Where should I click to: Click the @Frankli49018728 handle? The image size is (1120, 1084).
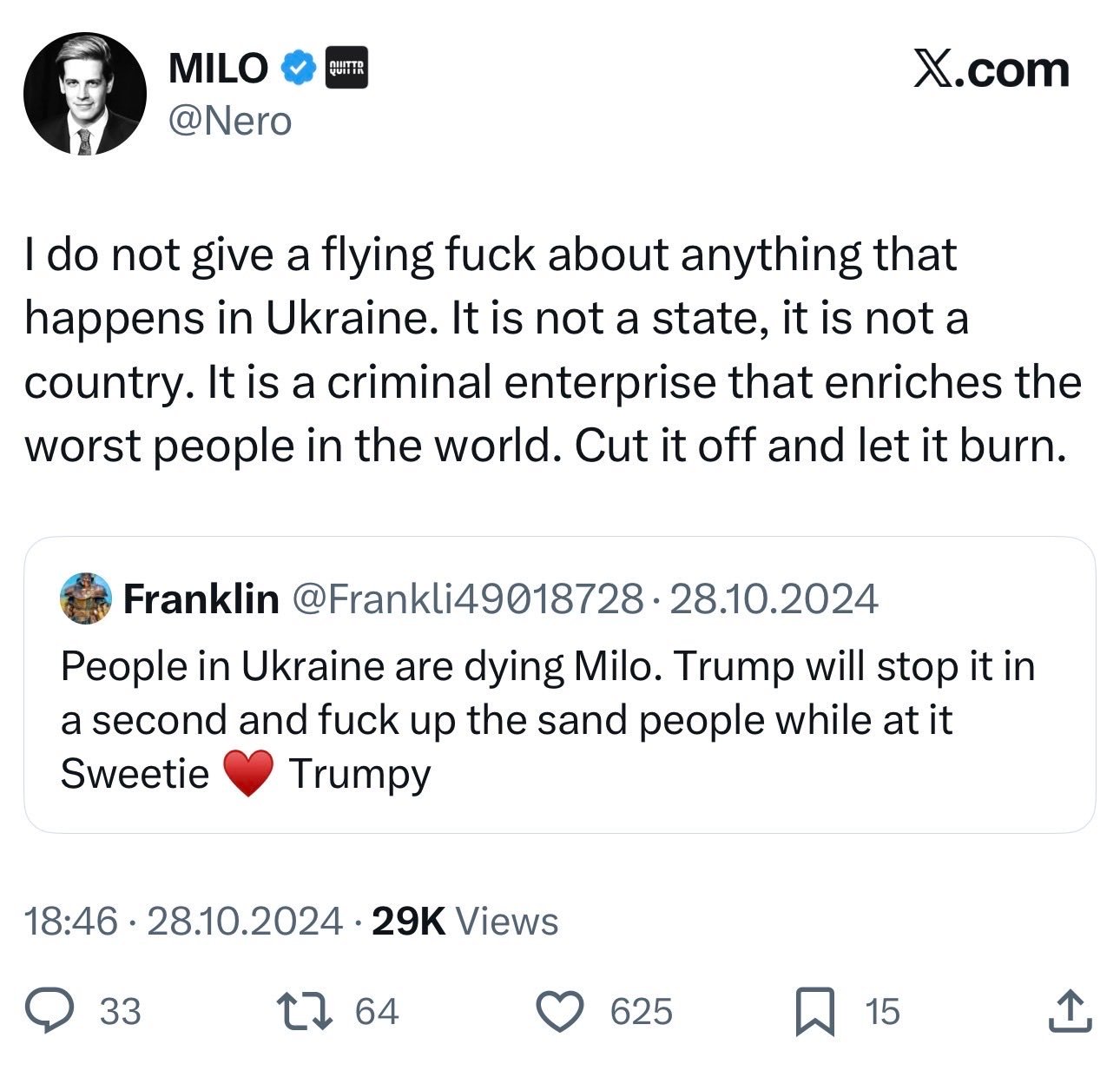click(469, 599)
